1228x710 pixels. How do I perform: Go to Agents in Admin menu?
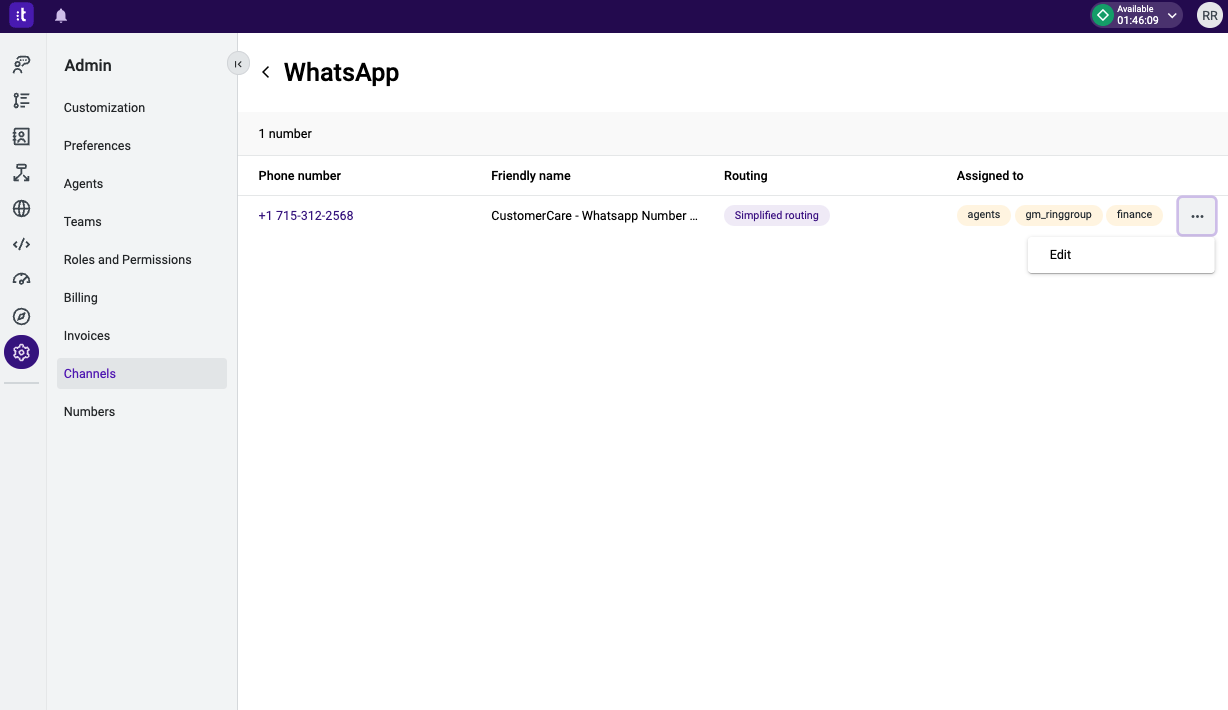(83, 184)
